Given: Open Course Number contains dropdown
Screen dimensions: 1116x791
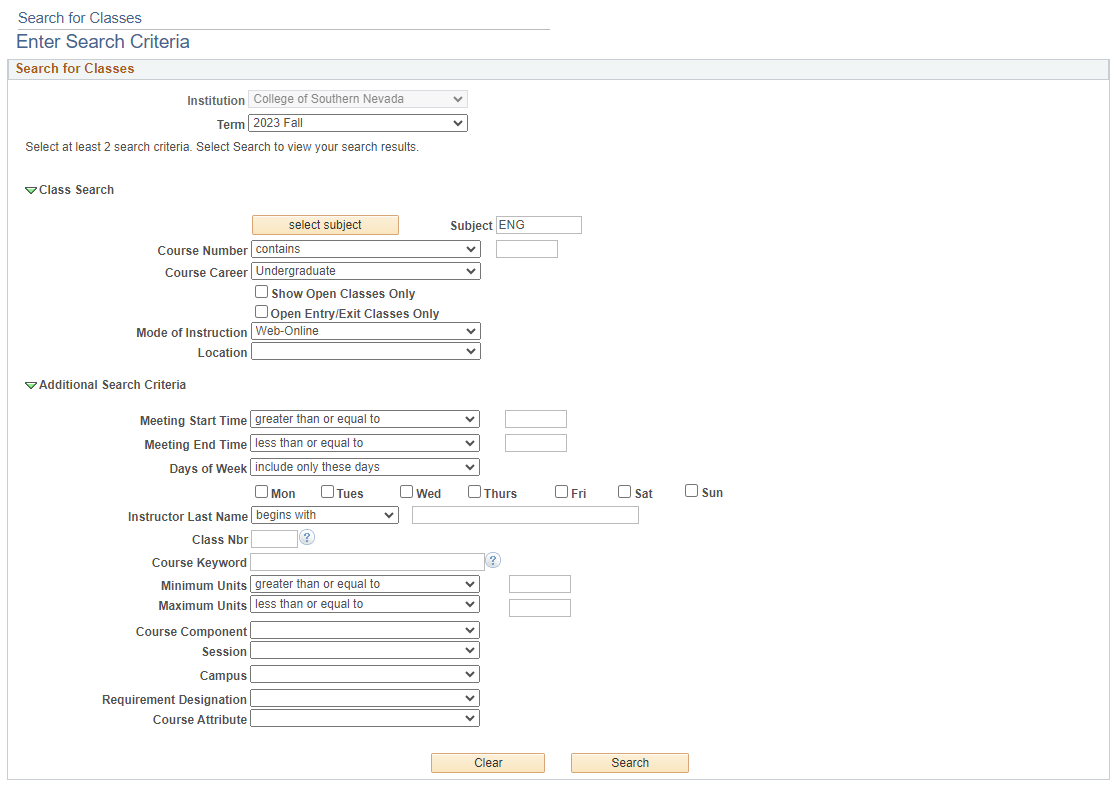Looking at the screenshot, I should [x=366, y=249].
